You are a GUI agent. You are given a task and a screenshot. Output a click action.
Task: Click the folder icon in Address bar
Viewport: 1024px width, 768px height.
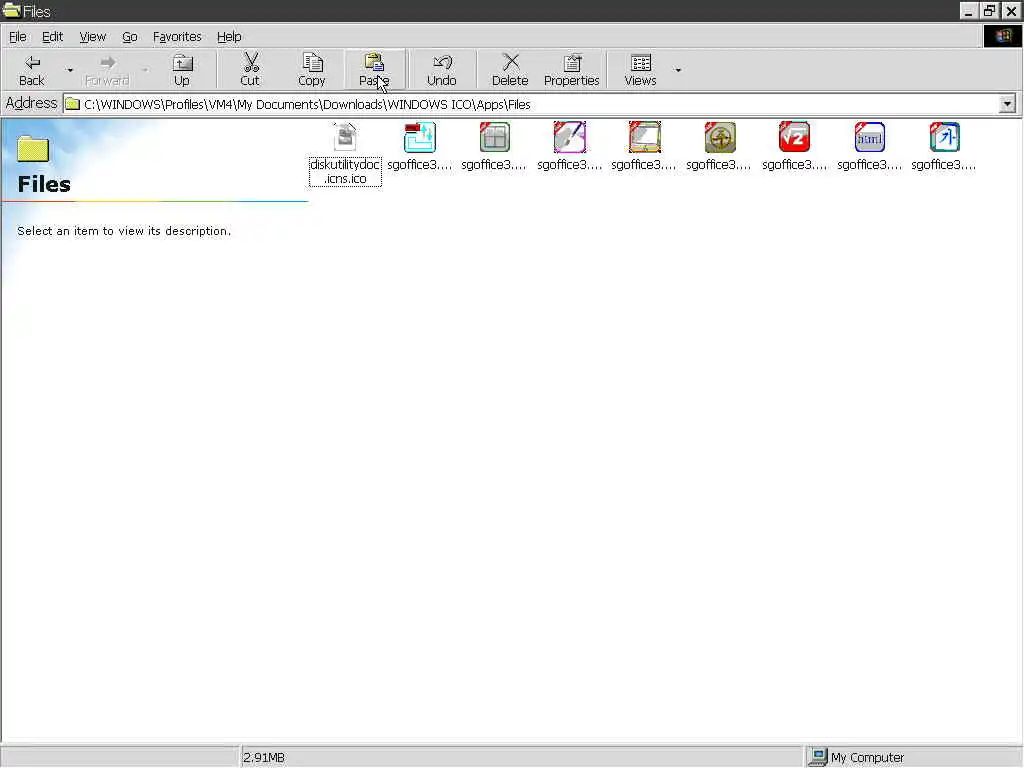point(72,104)
